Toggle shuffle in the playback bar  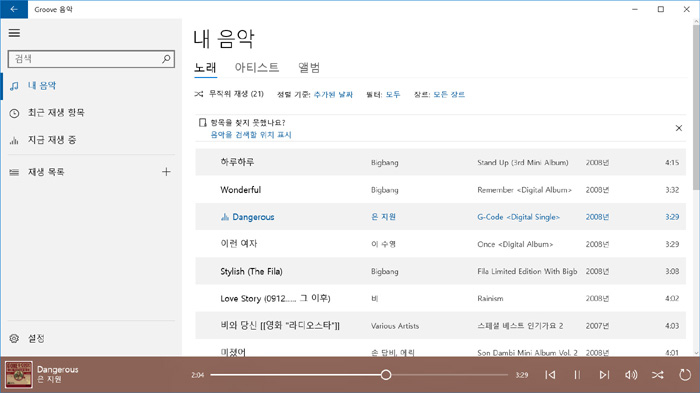pos(658,375)
